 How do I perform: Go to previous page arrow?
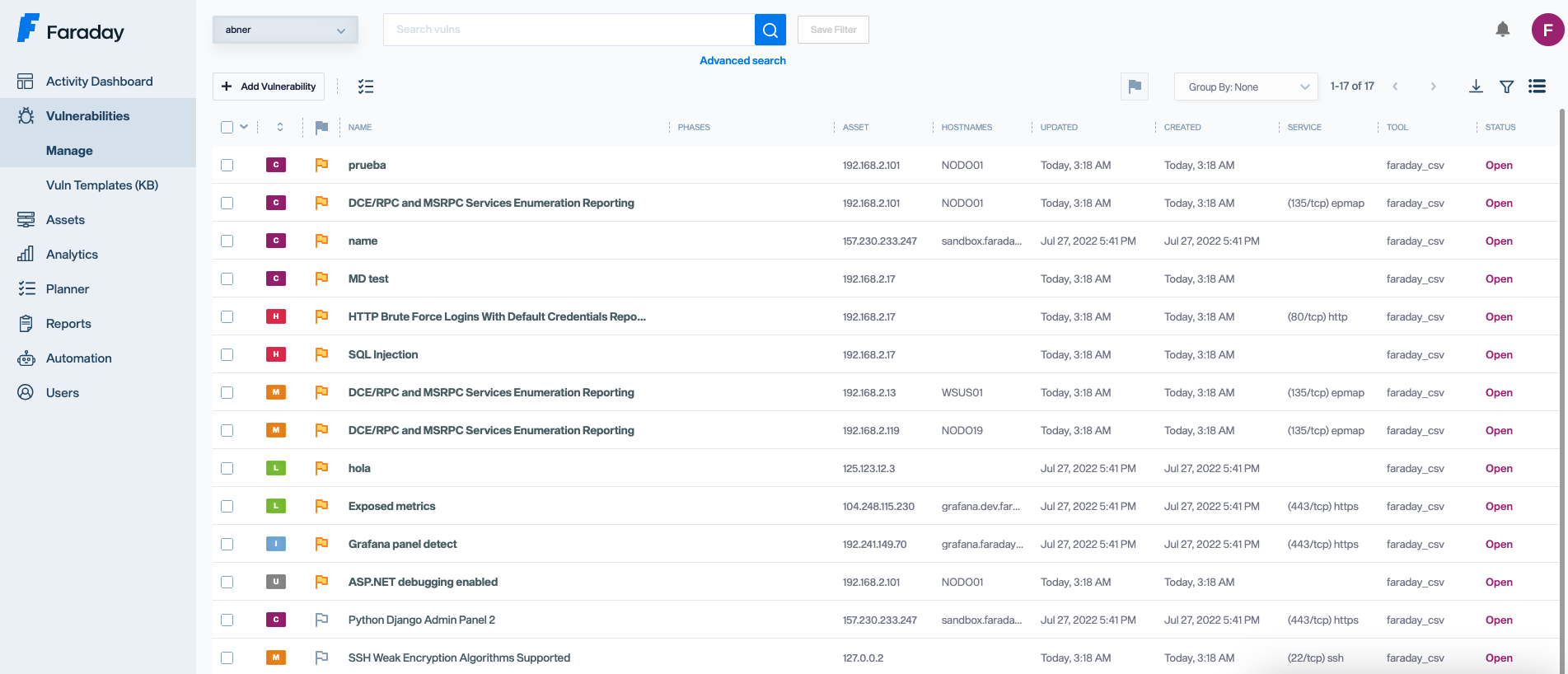1395,87
